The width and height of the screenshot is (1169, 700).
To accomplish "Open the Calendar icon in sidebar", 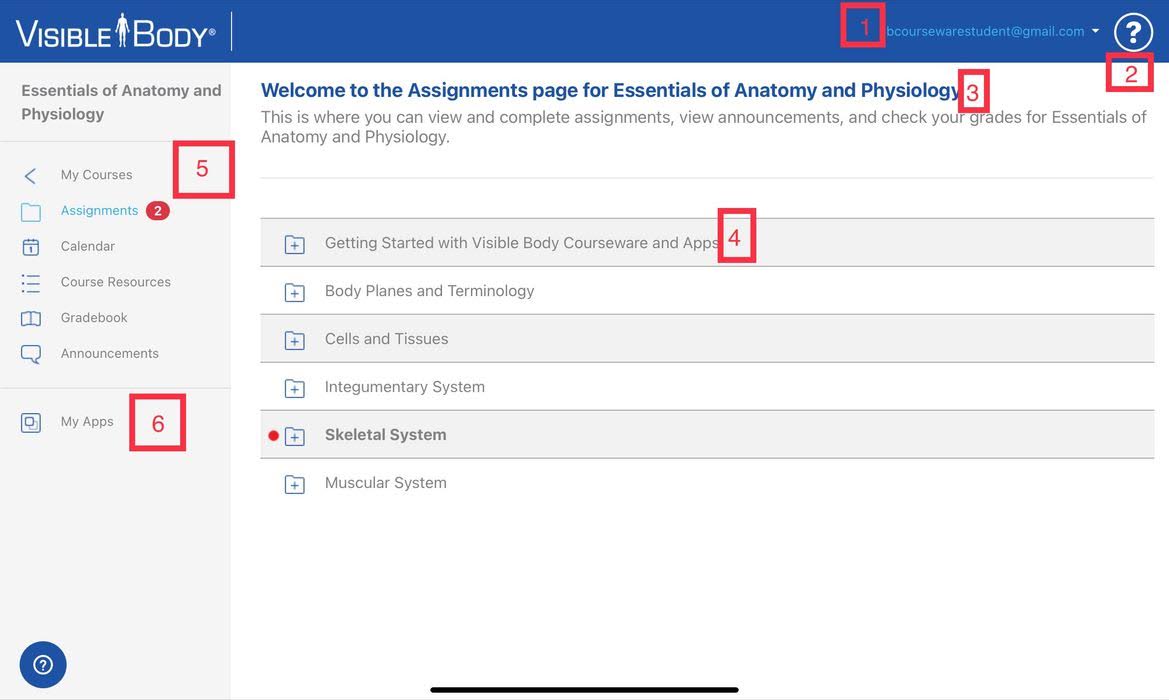I will (31, 247).
